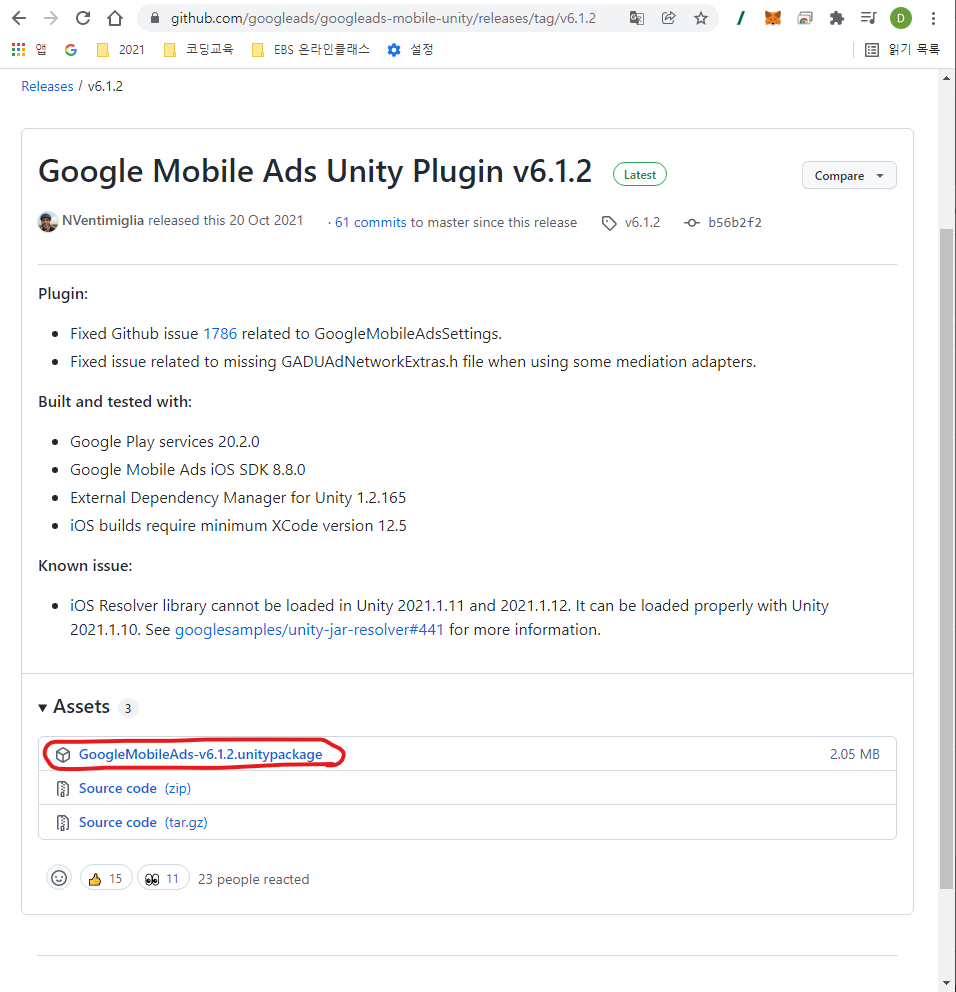Open Github issue 1786 link
Screen dimensions: 956x992
[x=220, y=333]
